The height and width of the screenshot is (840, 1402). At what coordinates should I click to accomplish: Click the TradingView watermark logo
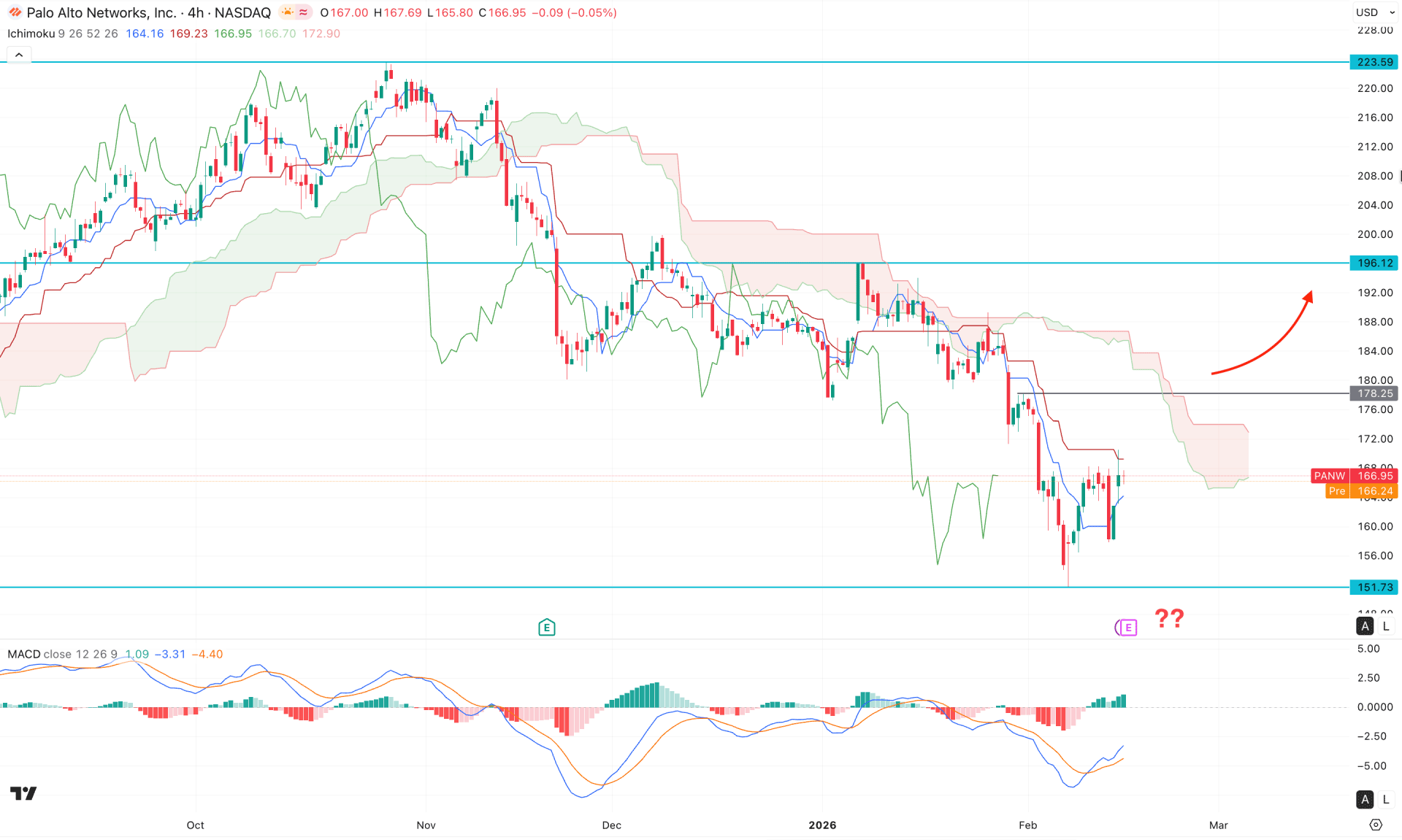tap(24, 793)
